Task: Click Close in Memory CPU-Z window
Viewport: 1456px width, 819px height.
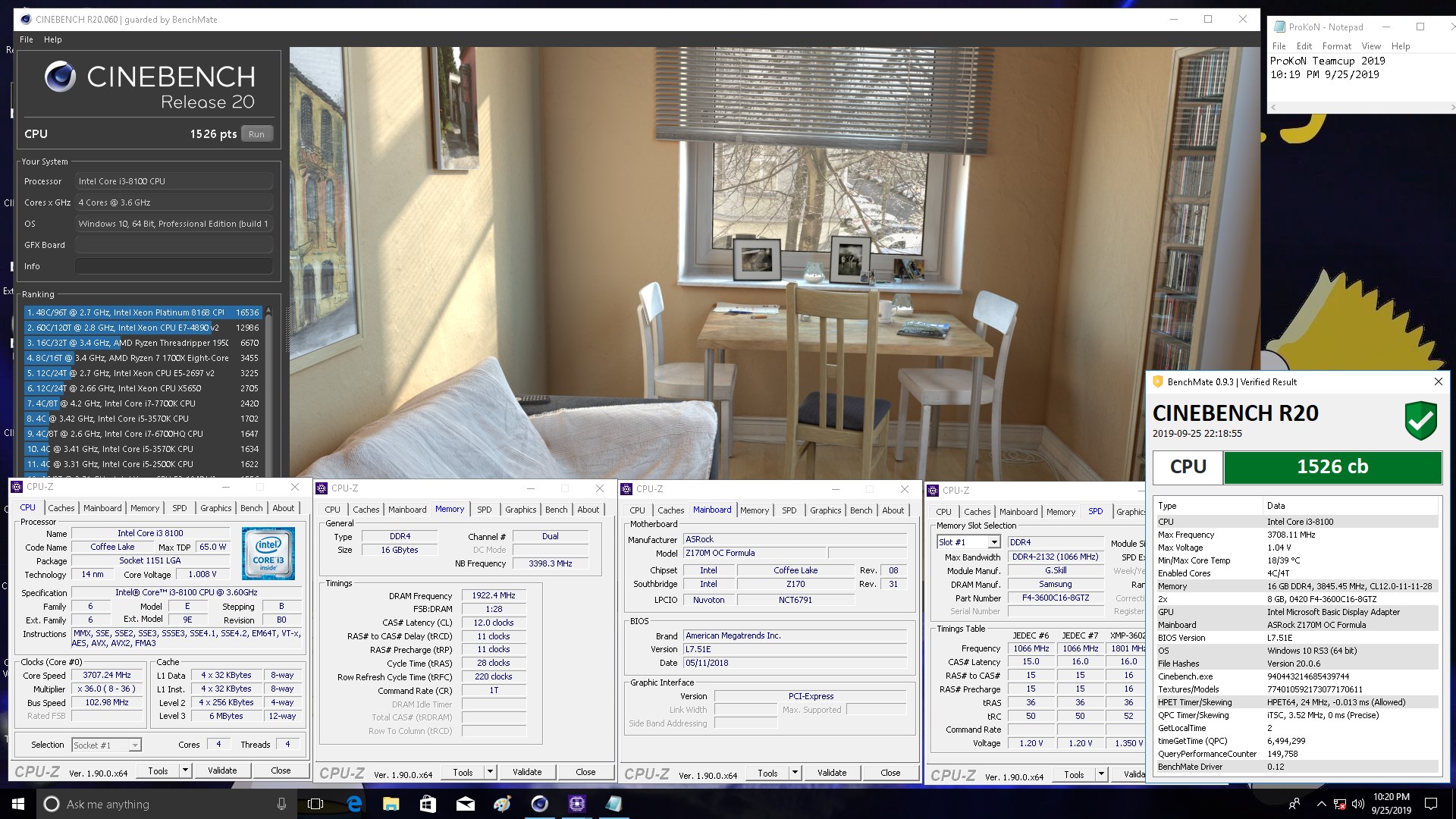Action: [585, 772]
